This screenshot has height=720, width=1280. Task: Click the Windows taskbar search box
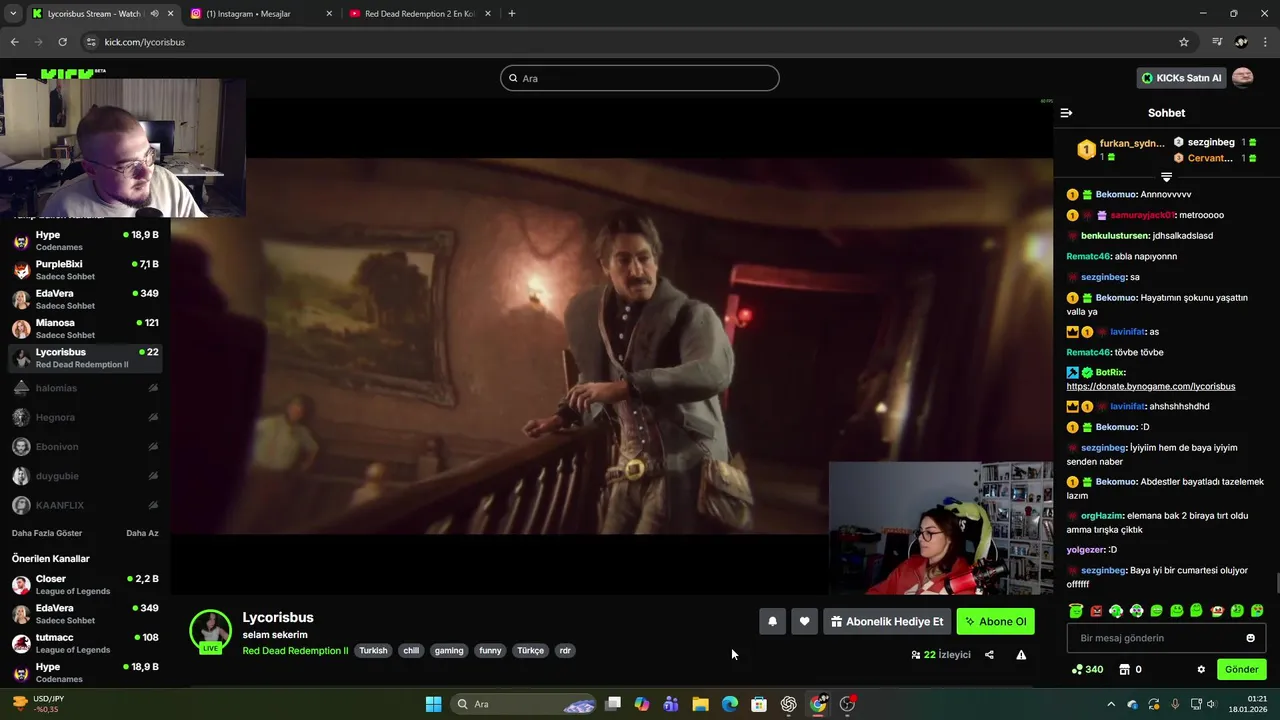[x=525, y=704]
